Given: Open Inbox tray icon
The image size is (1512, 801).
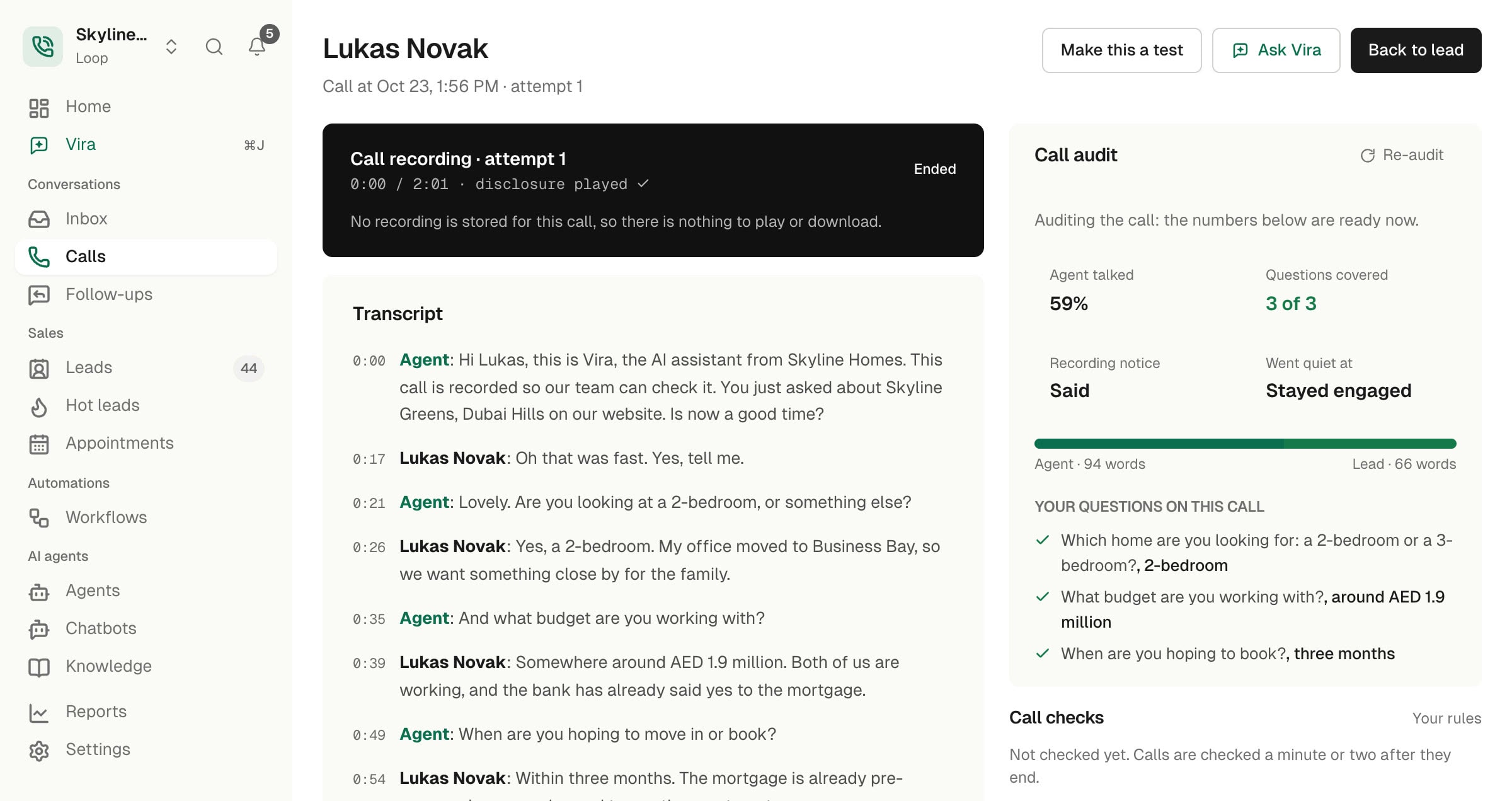Looking at the screenshot, I should [x=39, y=219].
